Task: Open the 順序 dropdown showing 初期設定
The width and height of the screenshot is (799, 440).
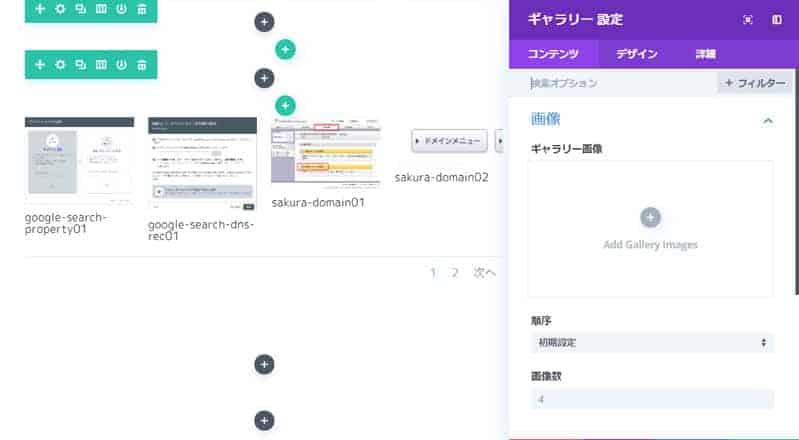Action: coord(651,343)
